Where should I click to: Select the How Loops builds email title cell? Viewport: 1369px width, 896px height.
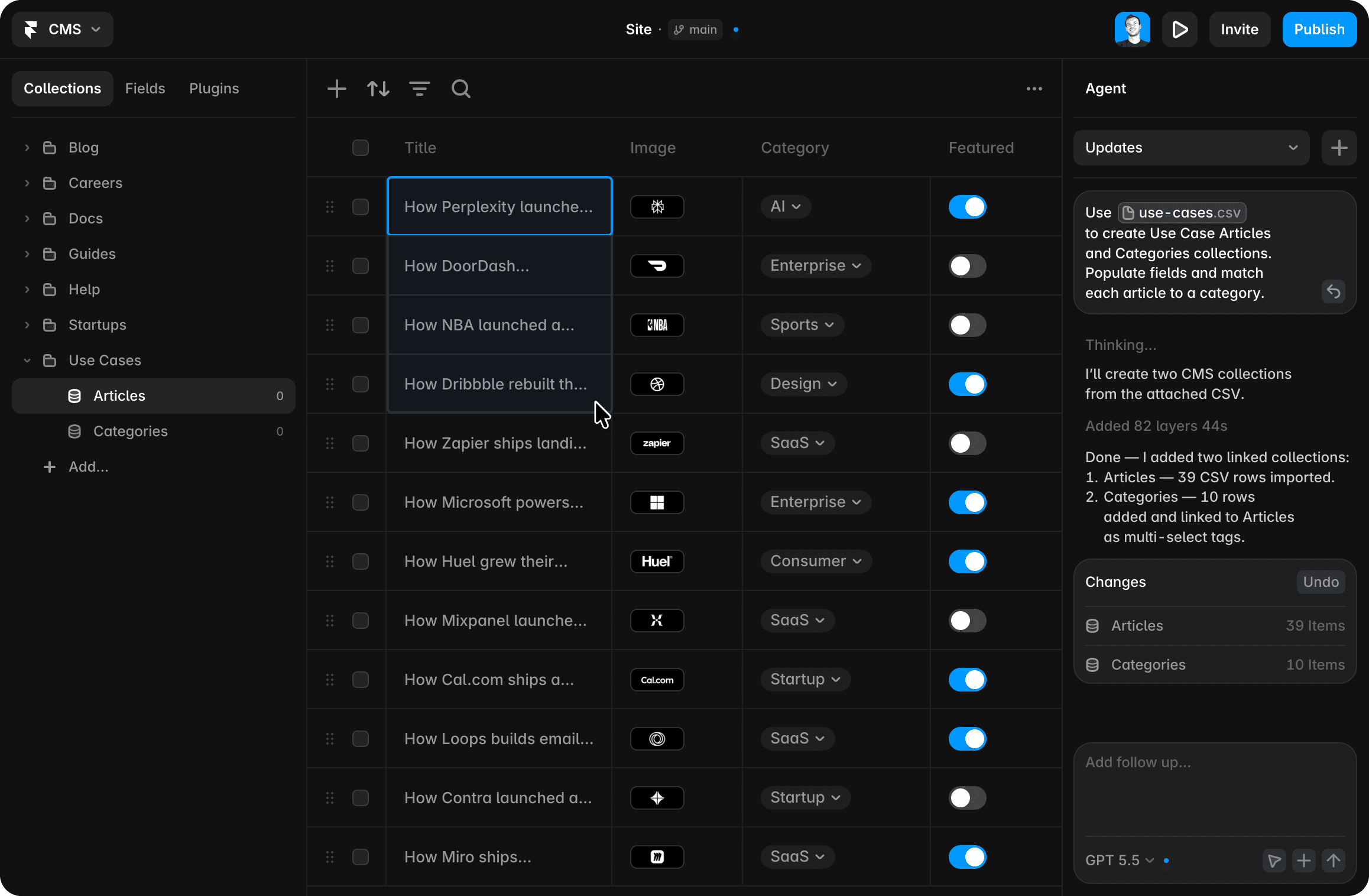(x=499, y=739)
